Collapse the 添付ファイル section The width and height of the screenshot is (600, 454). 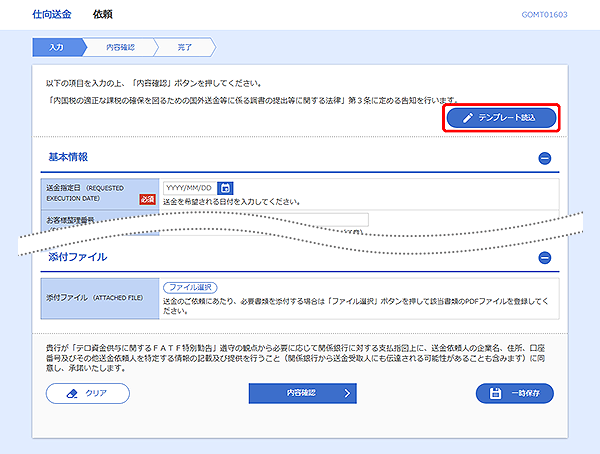click(x=545, y=258)
